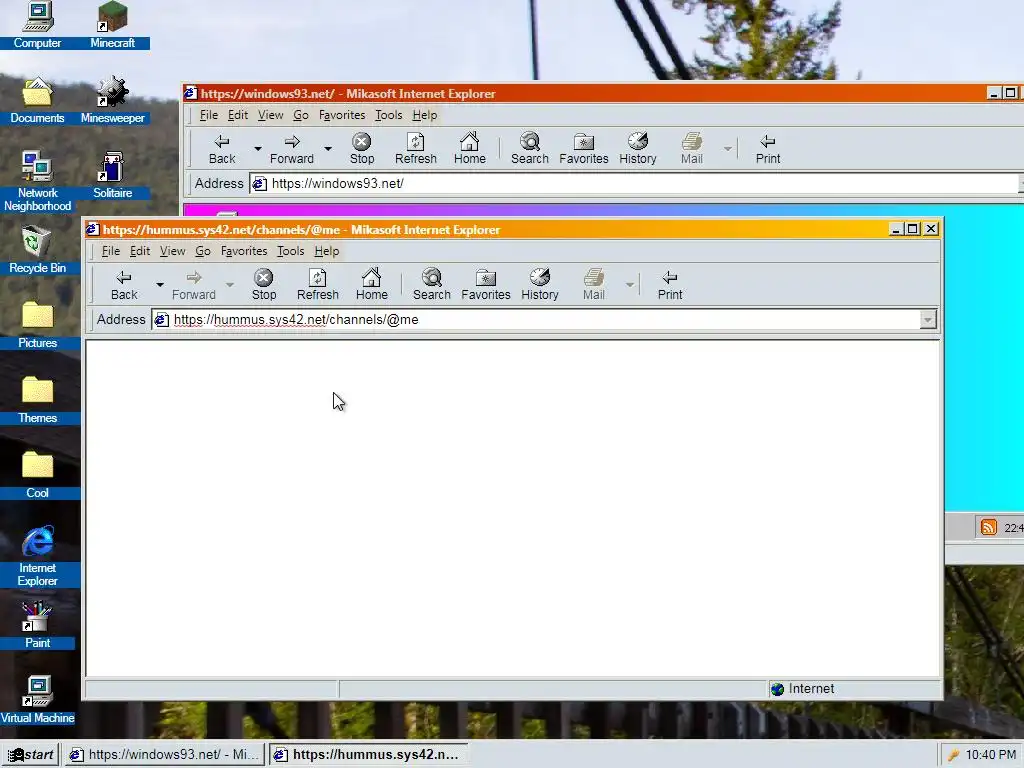The height and width of the screenshot is (768, 1024).
Task: Click Print in the windows93.net window
Action: 768,149
